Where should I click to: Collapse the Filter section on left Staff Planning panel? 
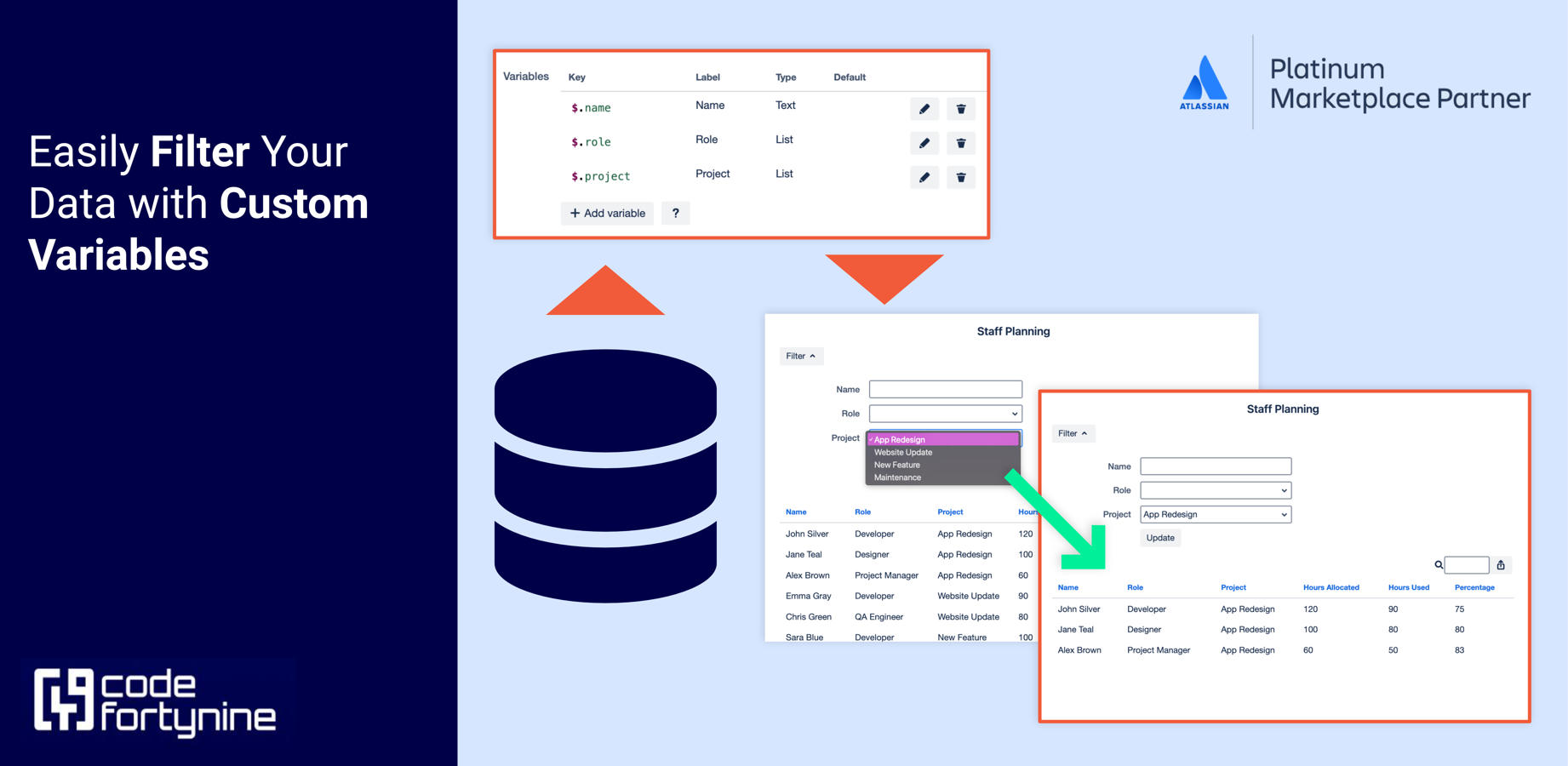[x=801, y=356]
